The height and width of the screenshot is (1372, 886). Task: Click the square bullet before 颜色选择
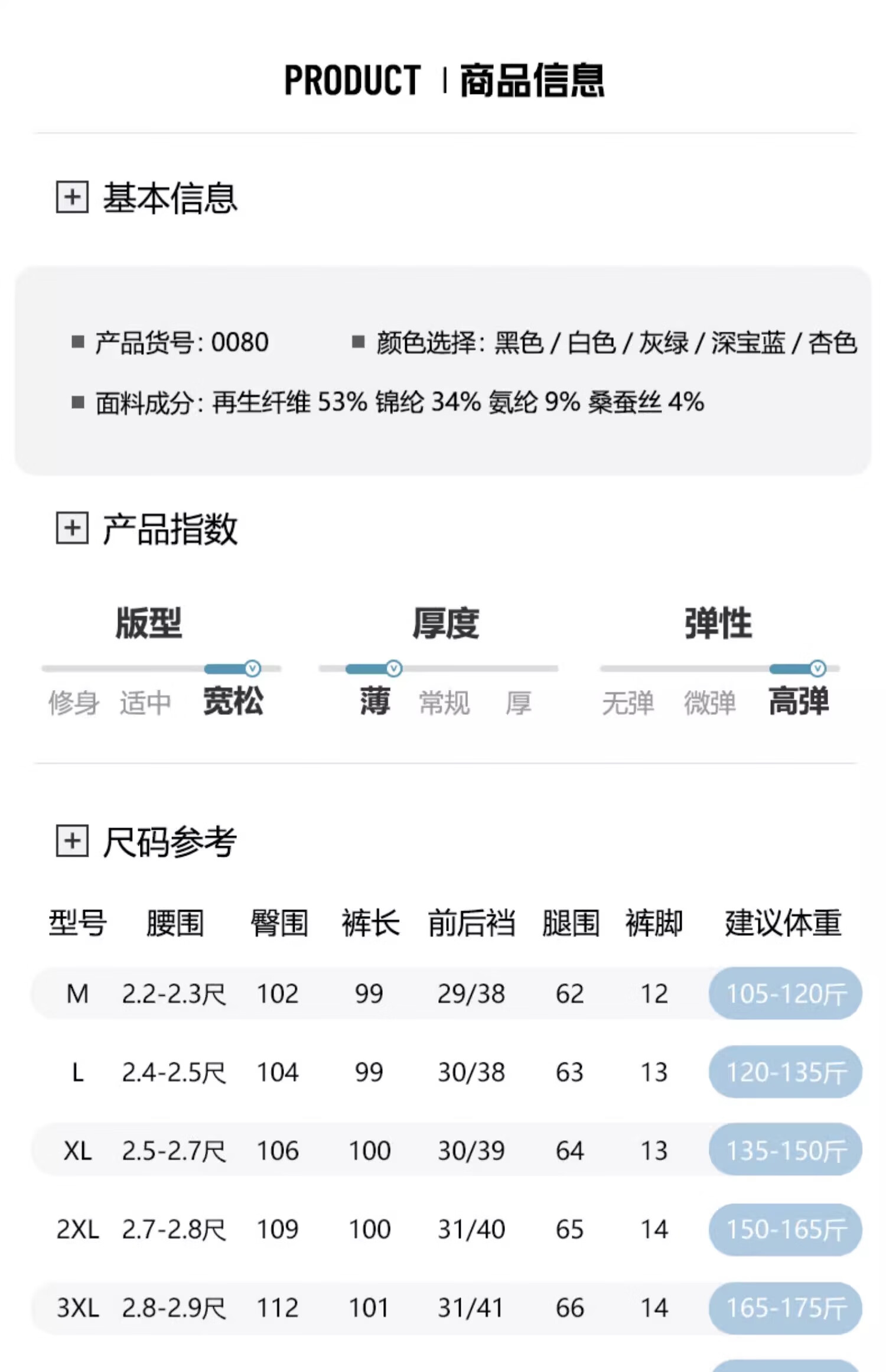point(358,342)
